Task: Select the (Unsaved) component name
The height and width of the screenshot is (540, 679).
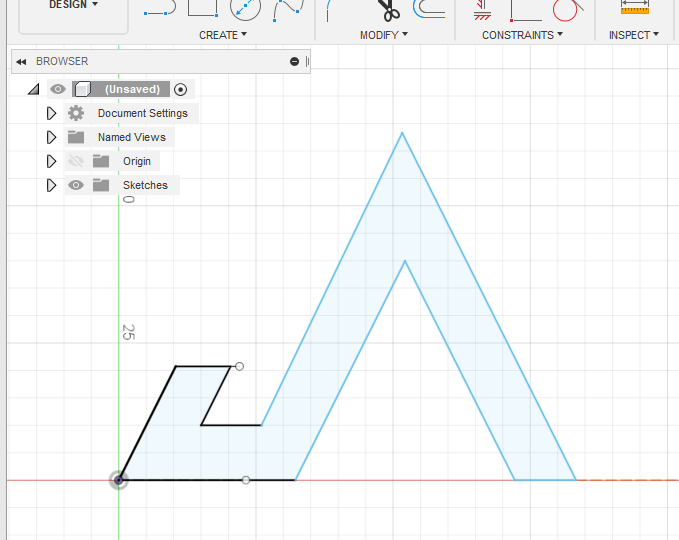Action: pyautogui.click(x=132, y=89)
